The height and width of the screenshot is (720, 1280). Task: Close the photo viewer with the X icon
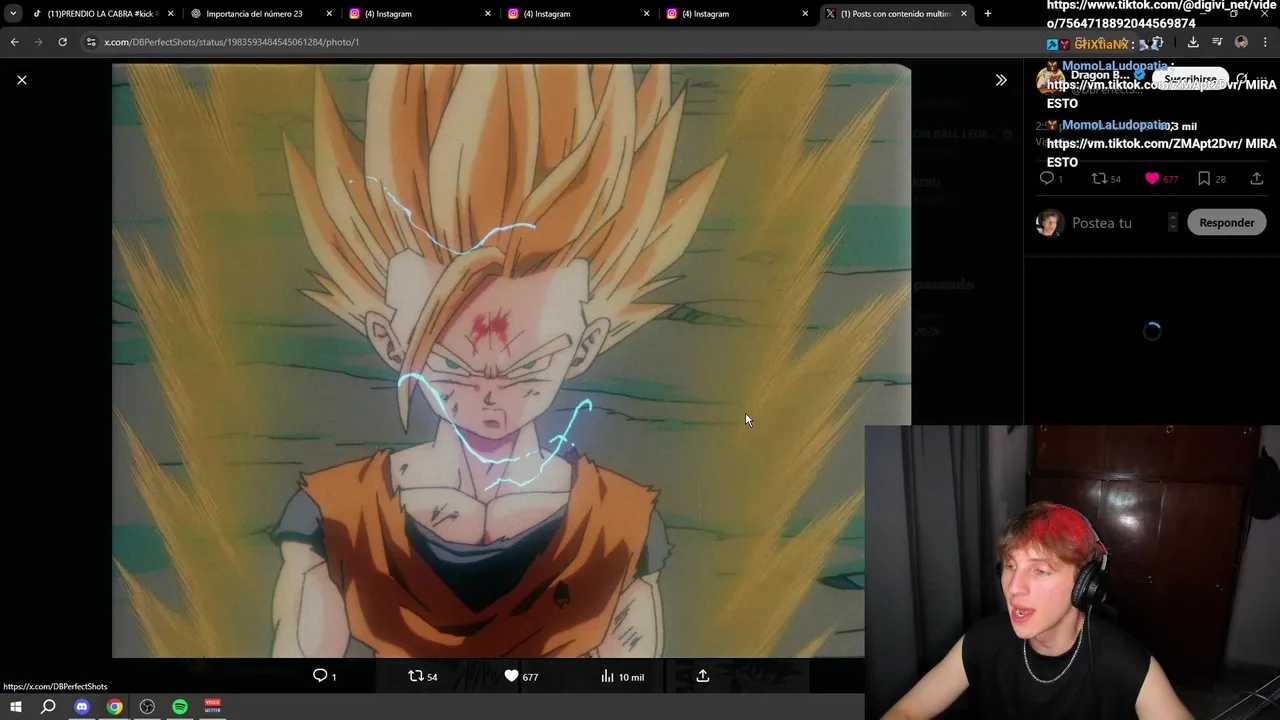22,80
